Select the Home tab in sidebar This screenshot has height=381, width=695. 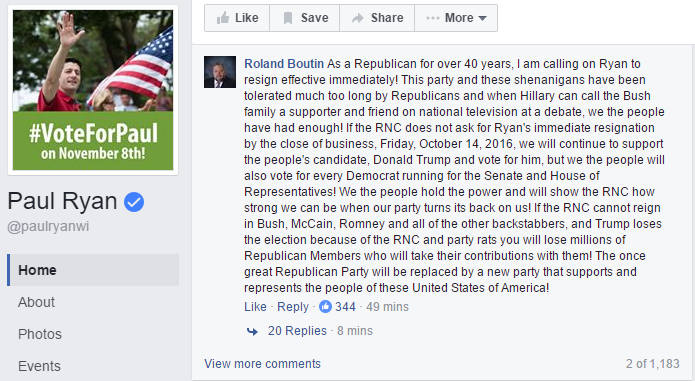[x=93, y=270]
